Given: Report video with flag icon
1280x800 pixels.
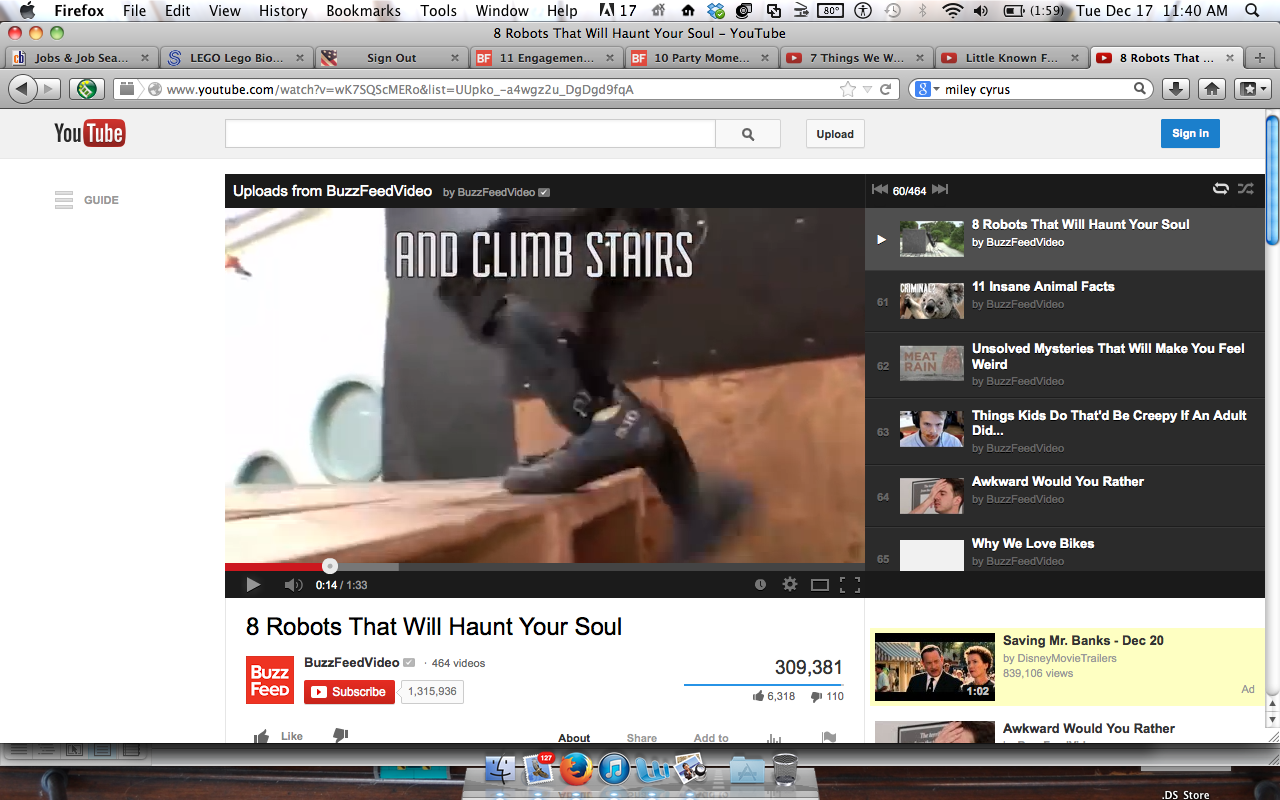Looking at the screenshot, I should 829,738.
